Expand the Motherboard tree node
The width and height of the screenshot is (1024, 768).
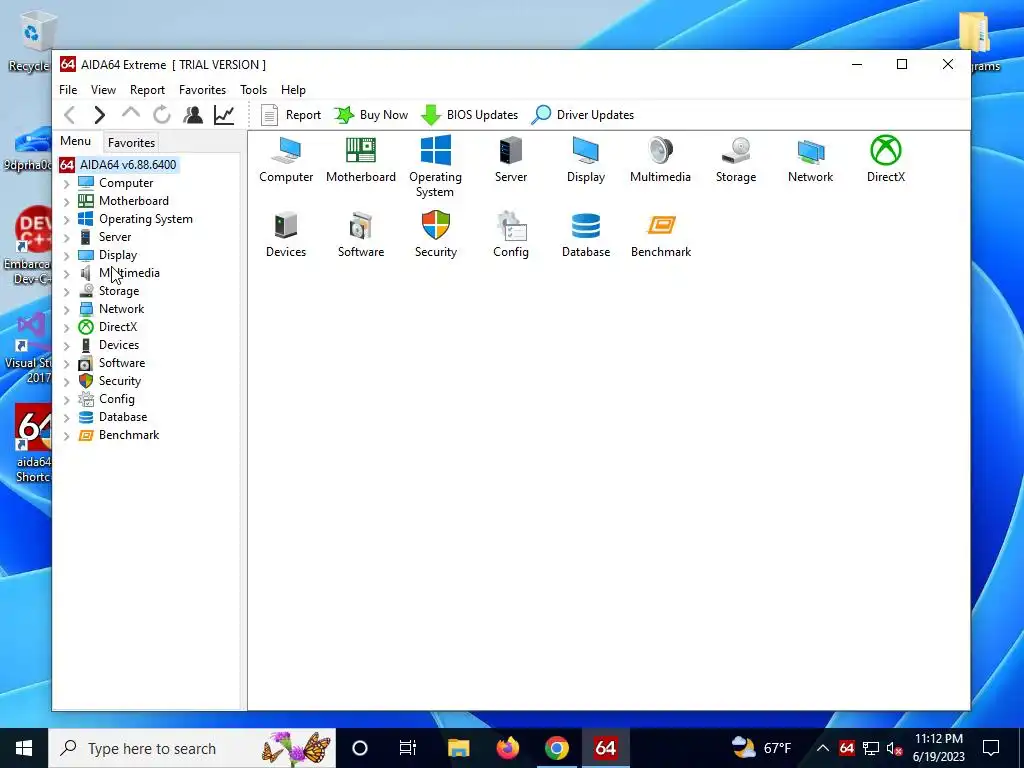[x=67, y=201]
